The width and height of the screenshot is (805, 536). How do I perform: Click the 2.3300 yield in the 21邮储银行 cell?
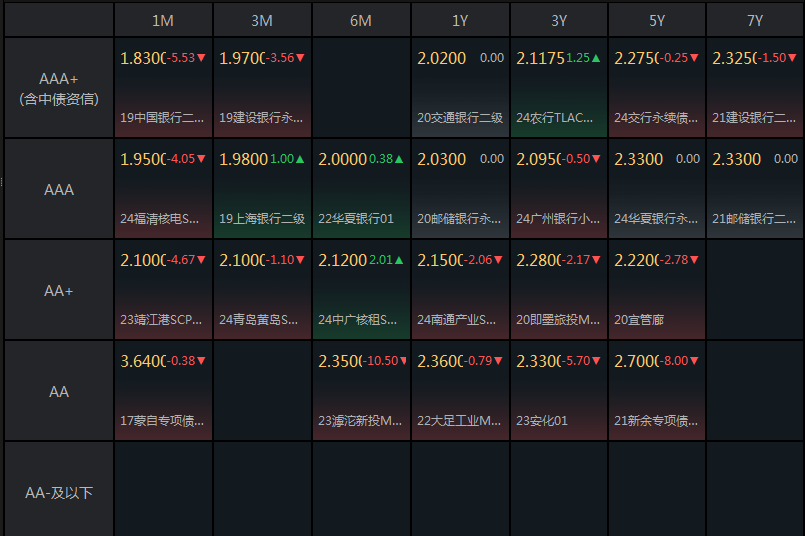pos(737,159)
